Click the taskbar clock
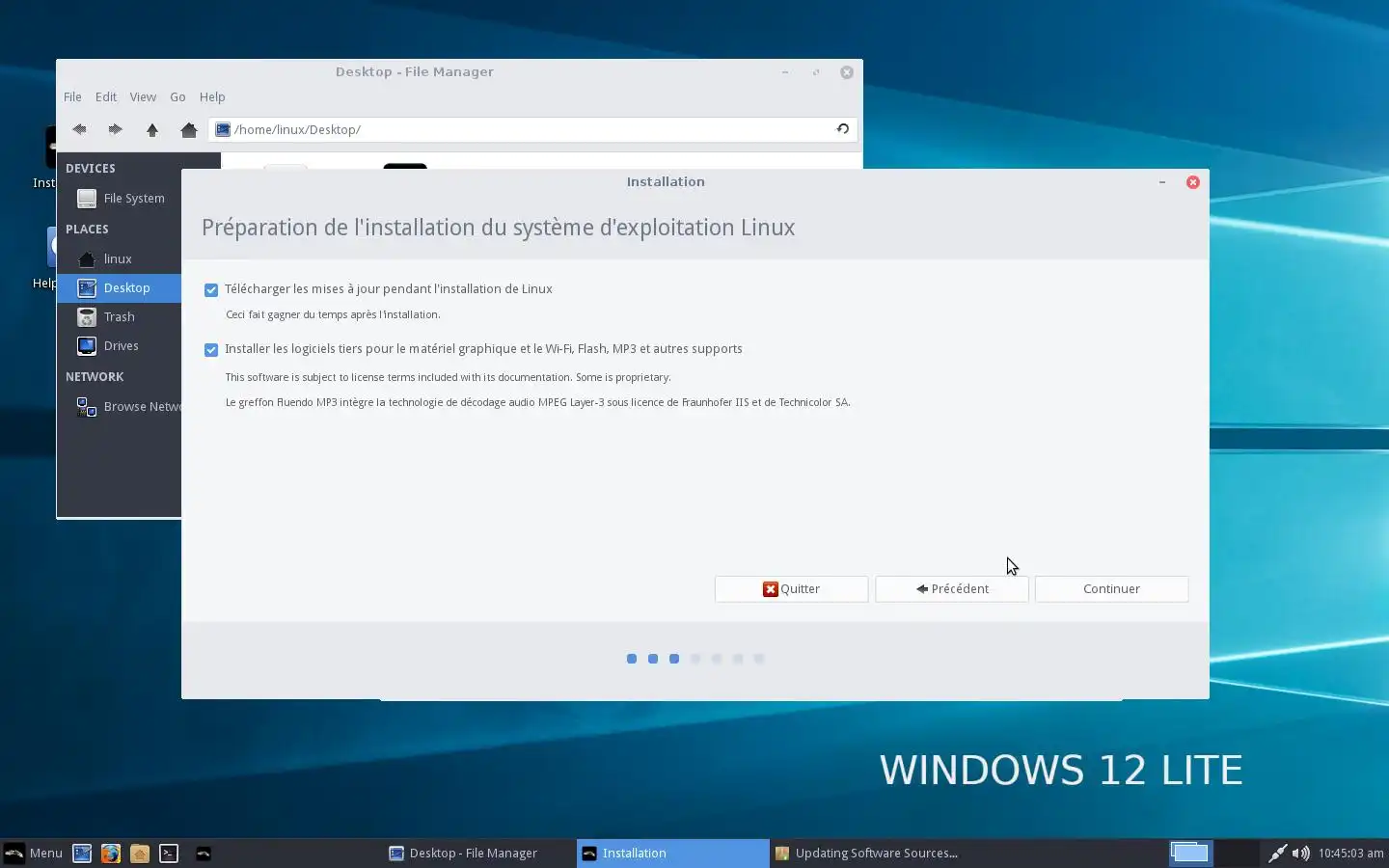 (x=1350, y=854)
